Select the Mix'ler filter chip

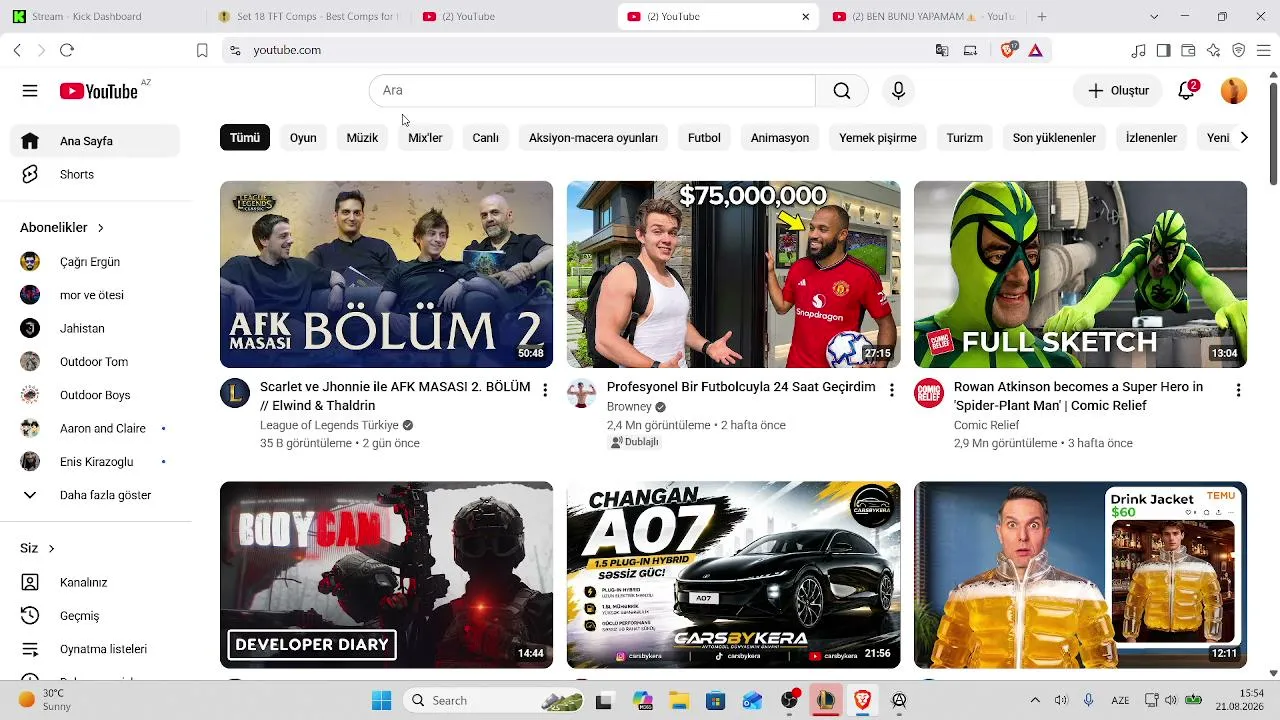[425, 138]
